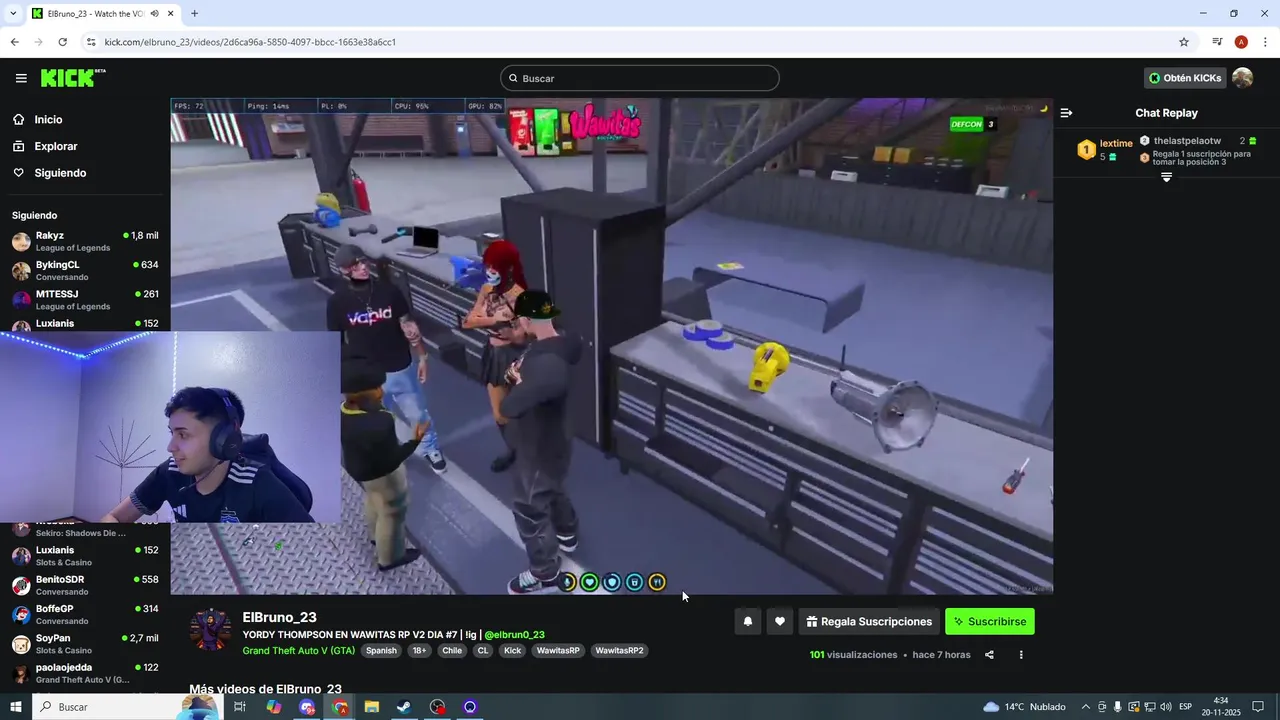Click the green Suscribirse button

coord(990,621)
